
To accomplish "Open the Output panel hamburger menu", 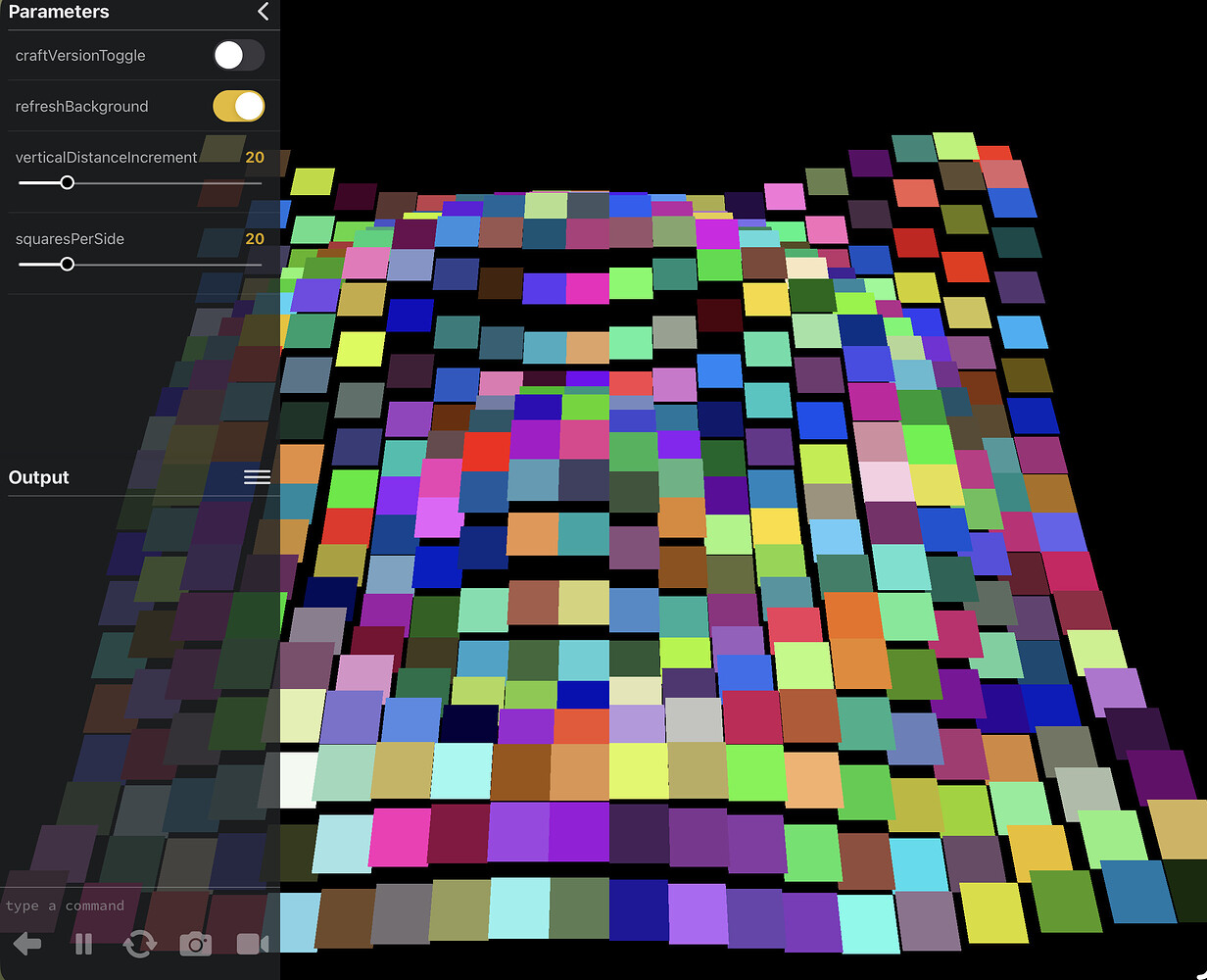I will pos(257,477).
